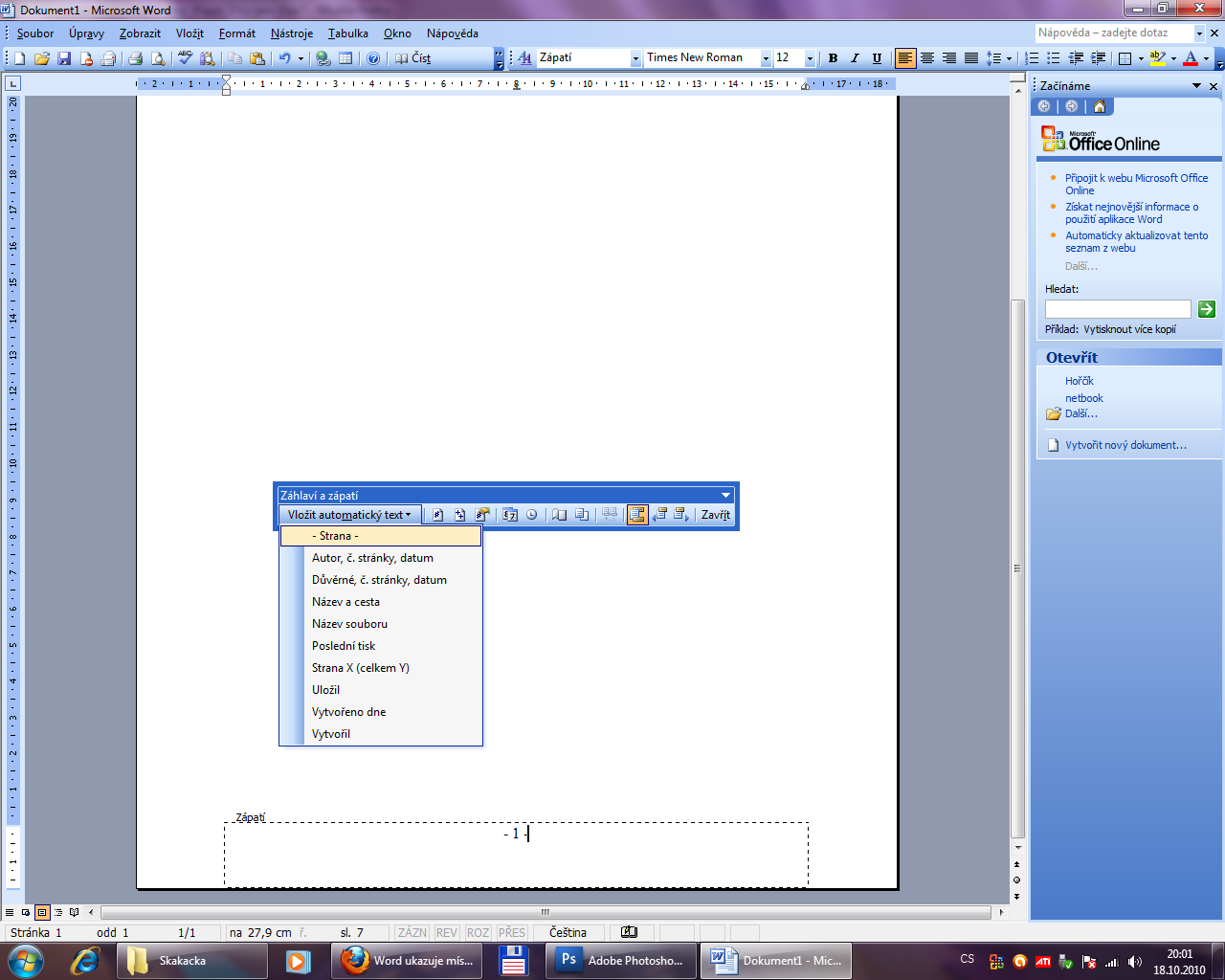Viewport: 1225px width, 980px height.
Task: Go to the task pane Home icon
Action: 1099,106
